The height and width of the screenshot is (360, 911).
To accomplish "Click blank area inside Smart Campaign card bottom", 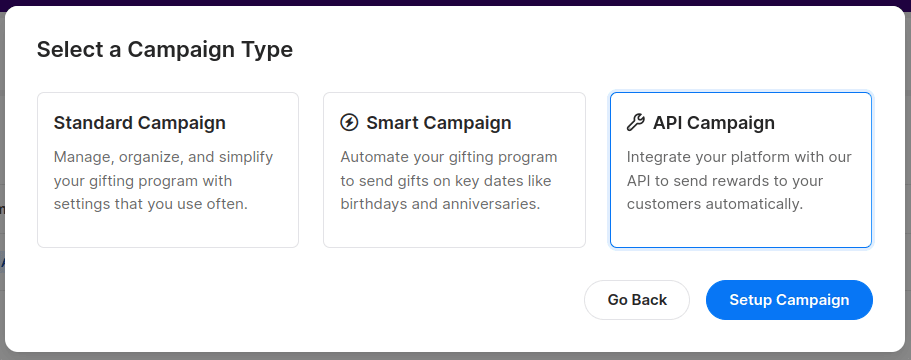I will pyautogui.click(x=454, y=231).
